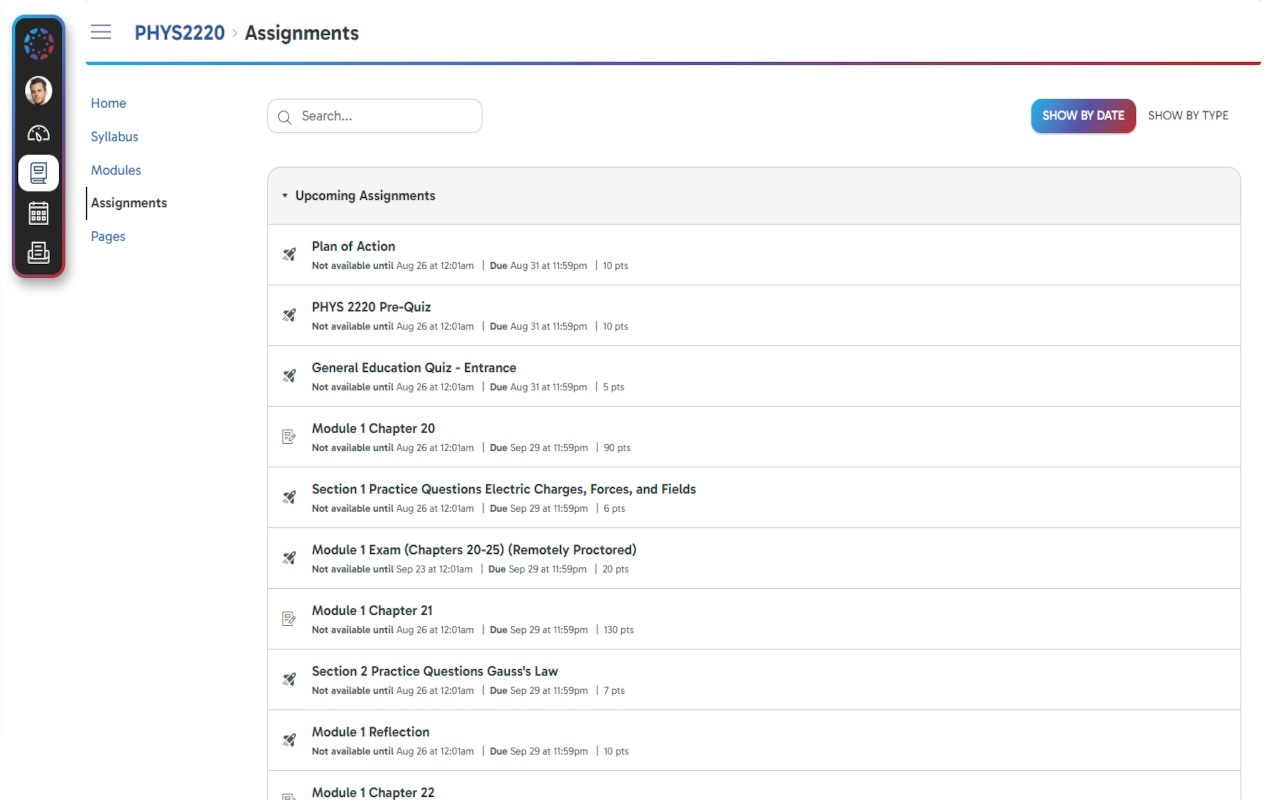The image size is (1280, 800).
Task: Switch to Show by Type view
Action: (1188, 116)
